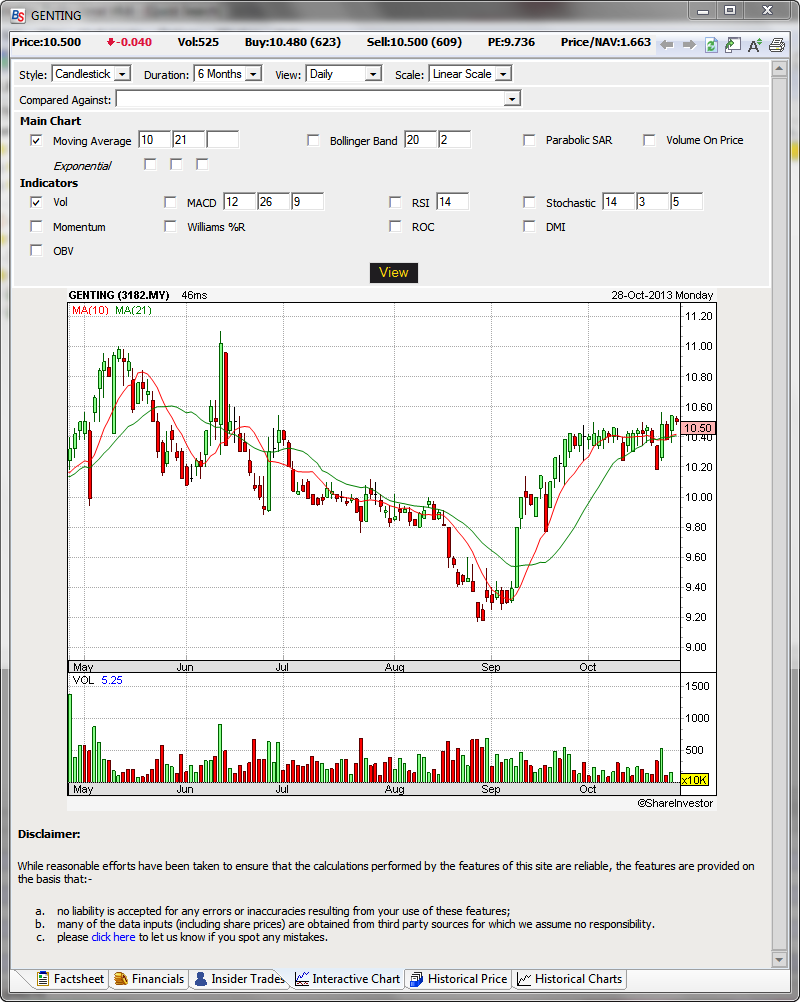Image resolution: width=800 pixels, height=1002 pixels.
Task: Switch to the Financials tab
Action: pyautogui.click(x=150, y=978)
